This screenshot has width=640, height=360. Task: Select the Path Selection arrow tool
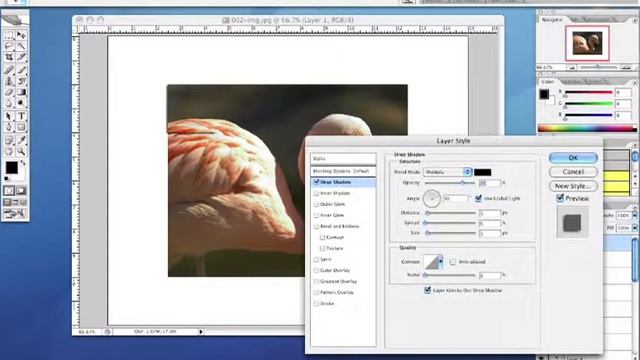(x=9, y=116)
